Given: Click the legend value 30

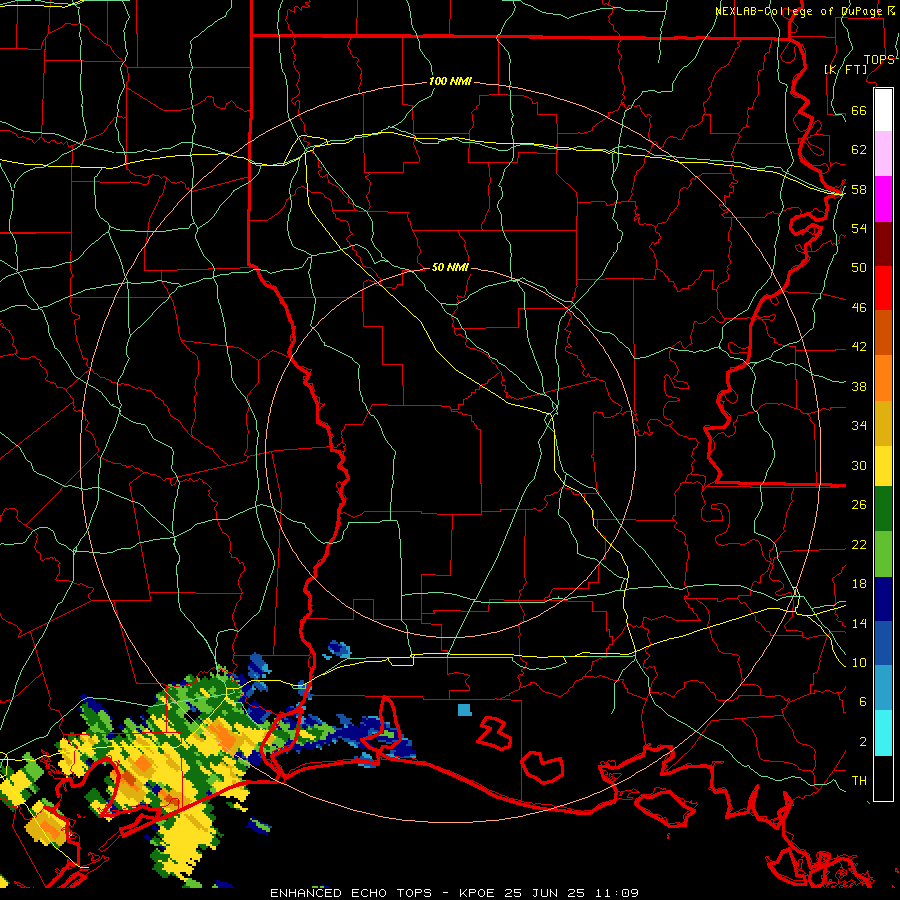Looking at the screenshot, I should 859,465.
